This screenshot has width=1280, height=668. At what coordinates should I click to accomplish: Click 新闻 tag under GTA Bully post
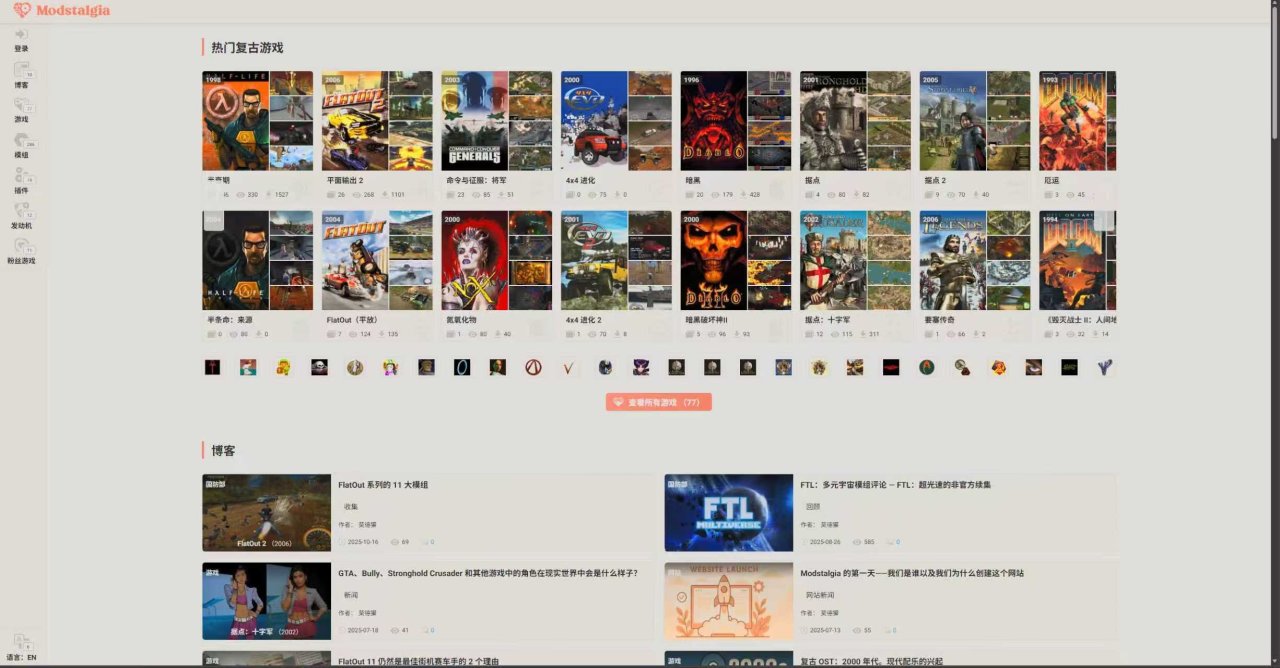click(351, 594)
